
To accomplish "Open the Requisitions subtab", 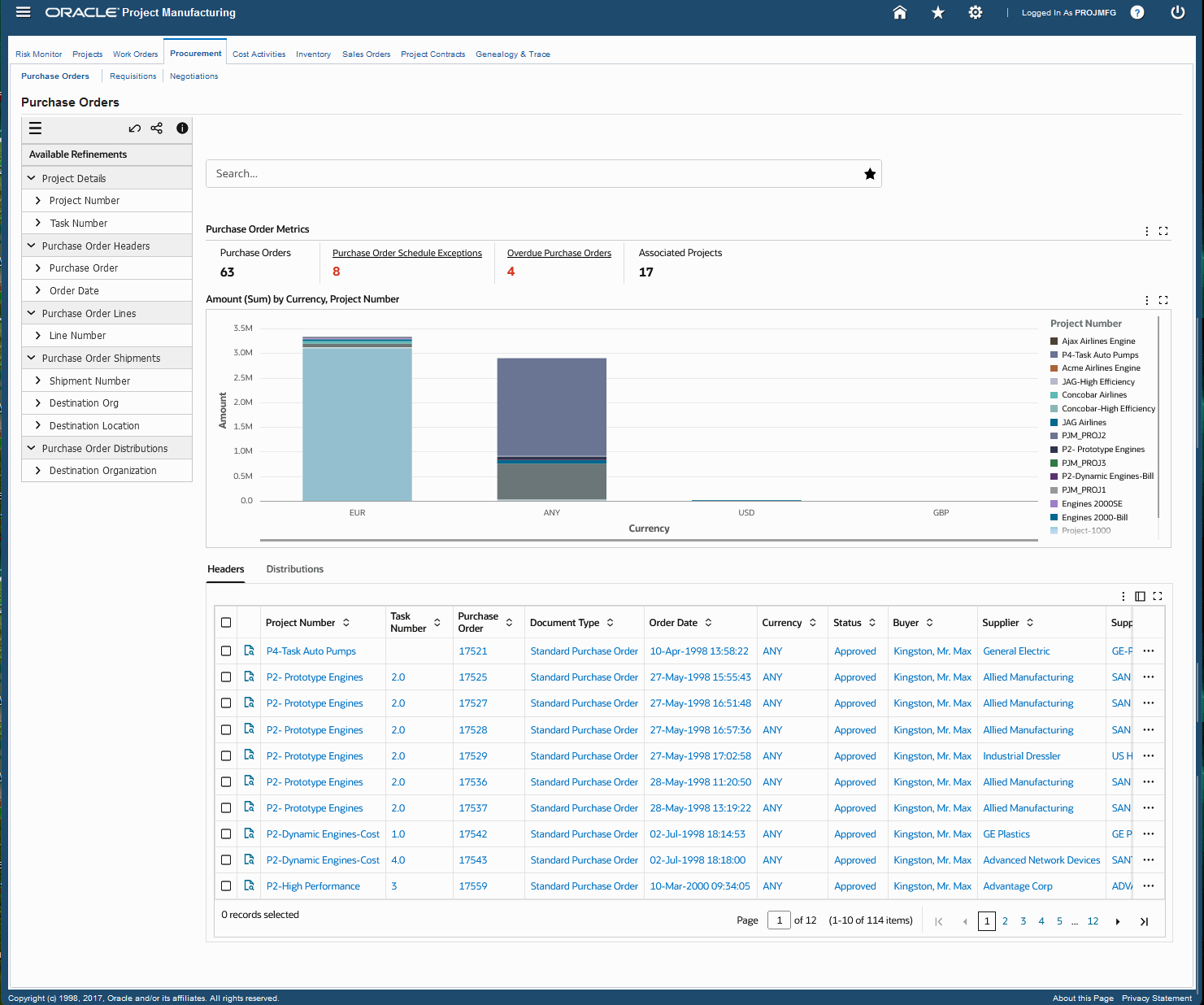I will [133, 76].
